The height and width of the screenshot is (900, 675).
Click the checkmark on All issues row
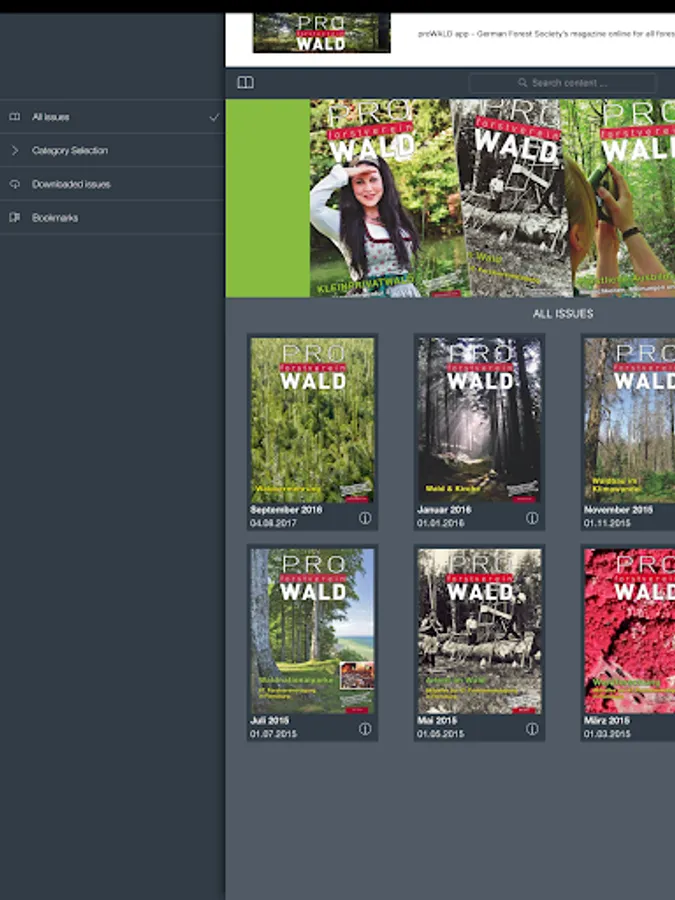point(214,117)
